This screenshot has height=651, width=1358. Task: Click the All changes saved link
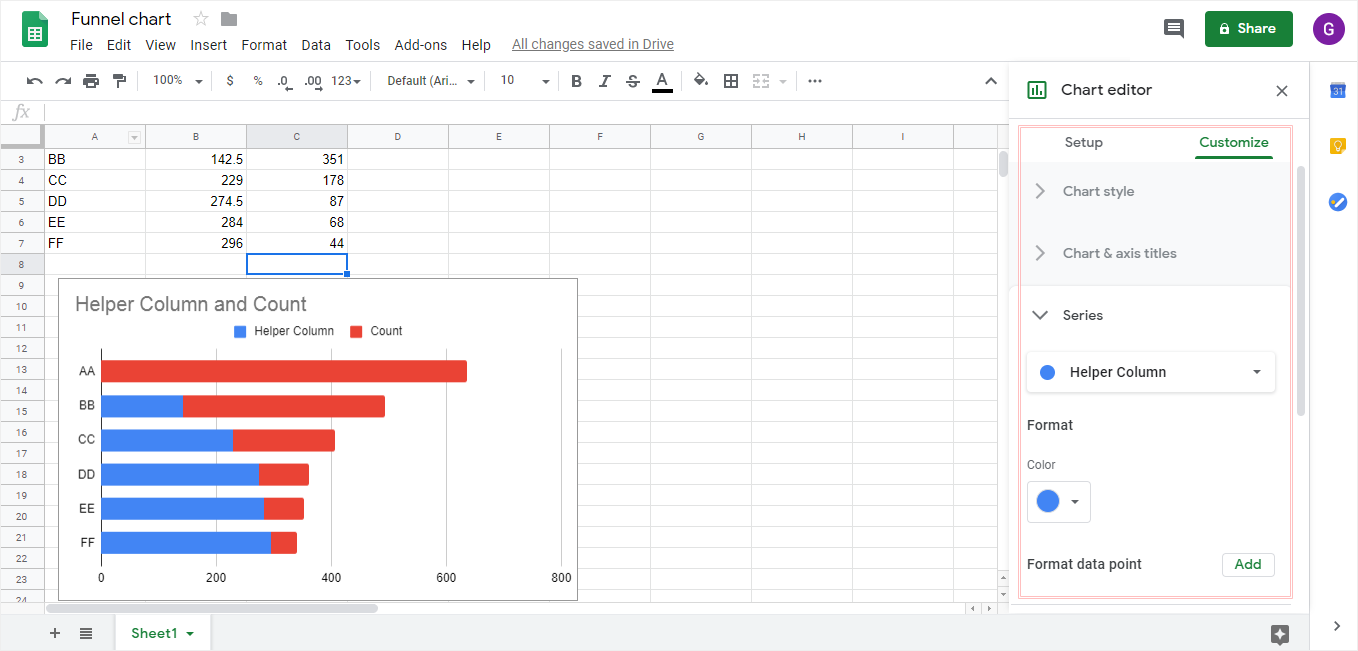(592, 44)
